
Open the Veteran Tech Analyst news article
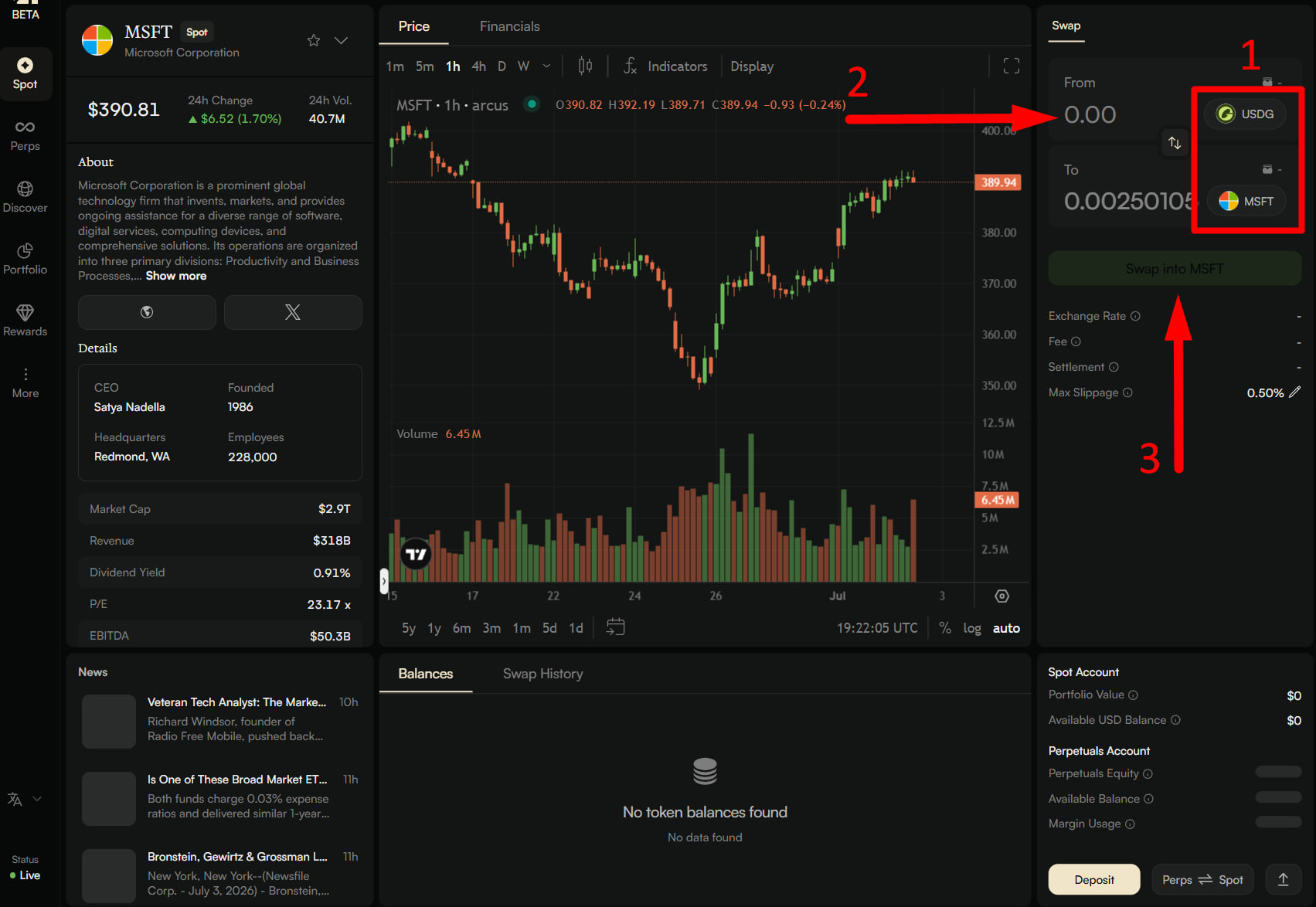(x=220, y=719)
